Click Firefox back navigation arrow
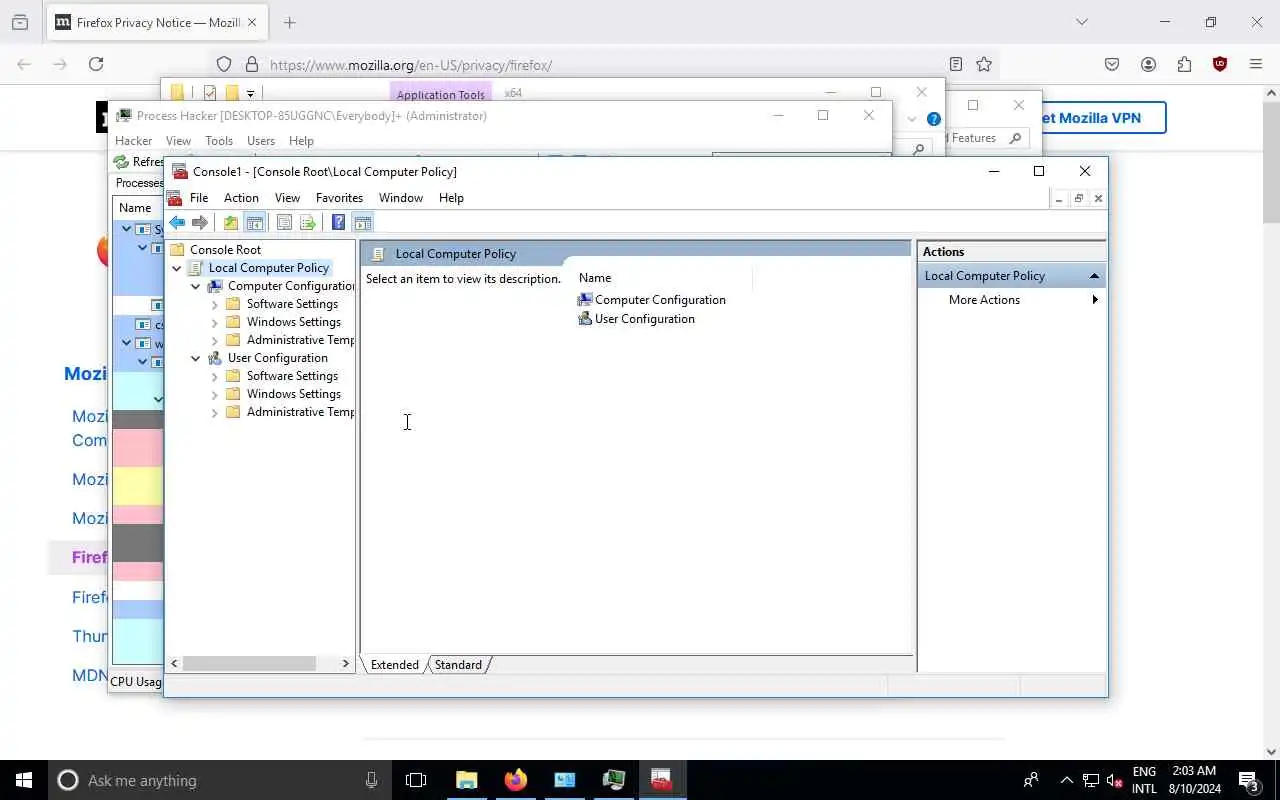The width and height of the screenshot is (1280, 800). point(24,64)
